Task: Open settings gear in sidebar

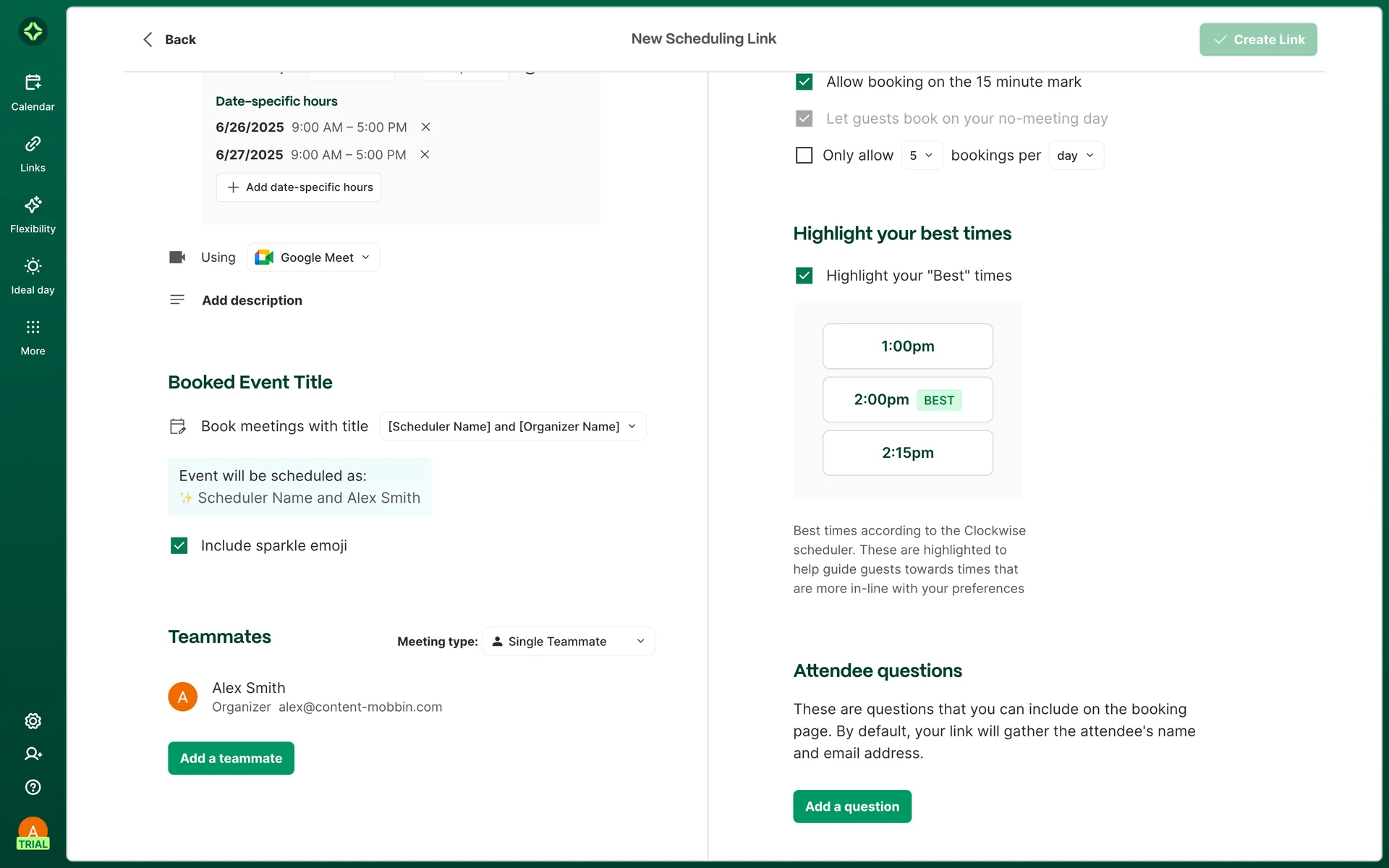Action: 33,720
